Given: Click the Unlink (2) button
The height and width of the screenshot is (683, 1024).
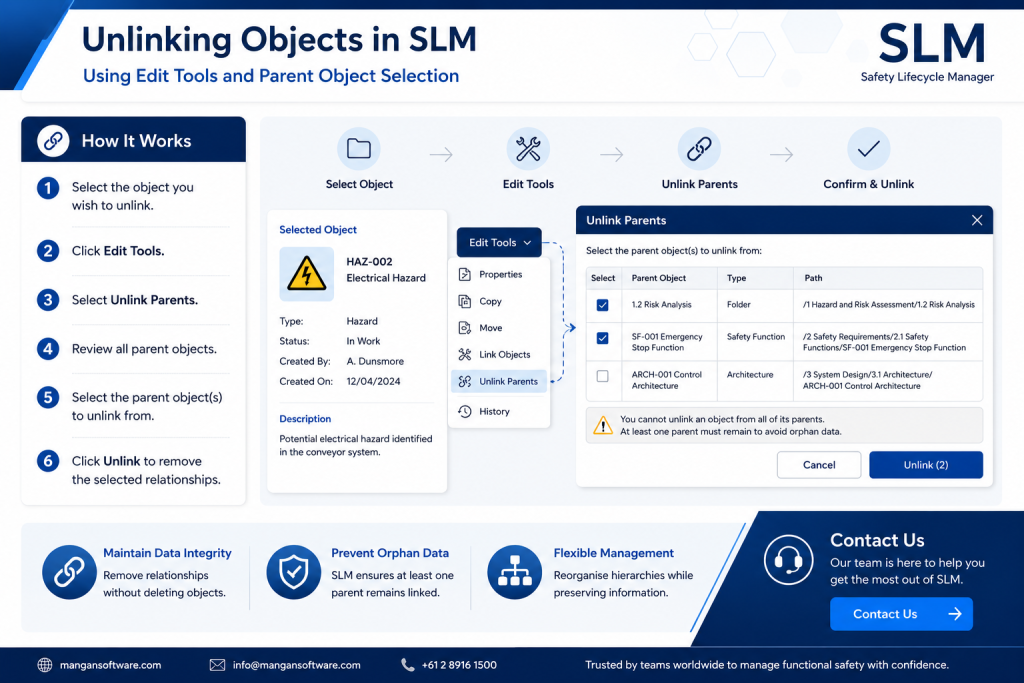Looking at the screenshot, I should coord(925,465).
